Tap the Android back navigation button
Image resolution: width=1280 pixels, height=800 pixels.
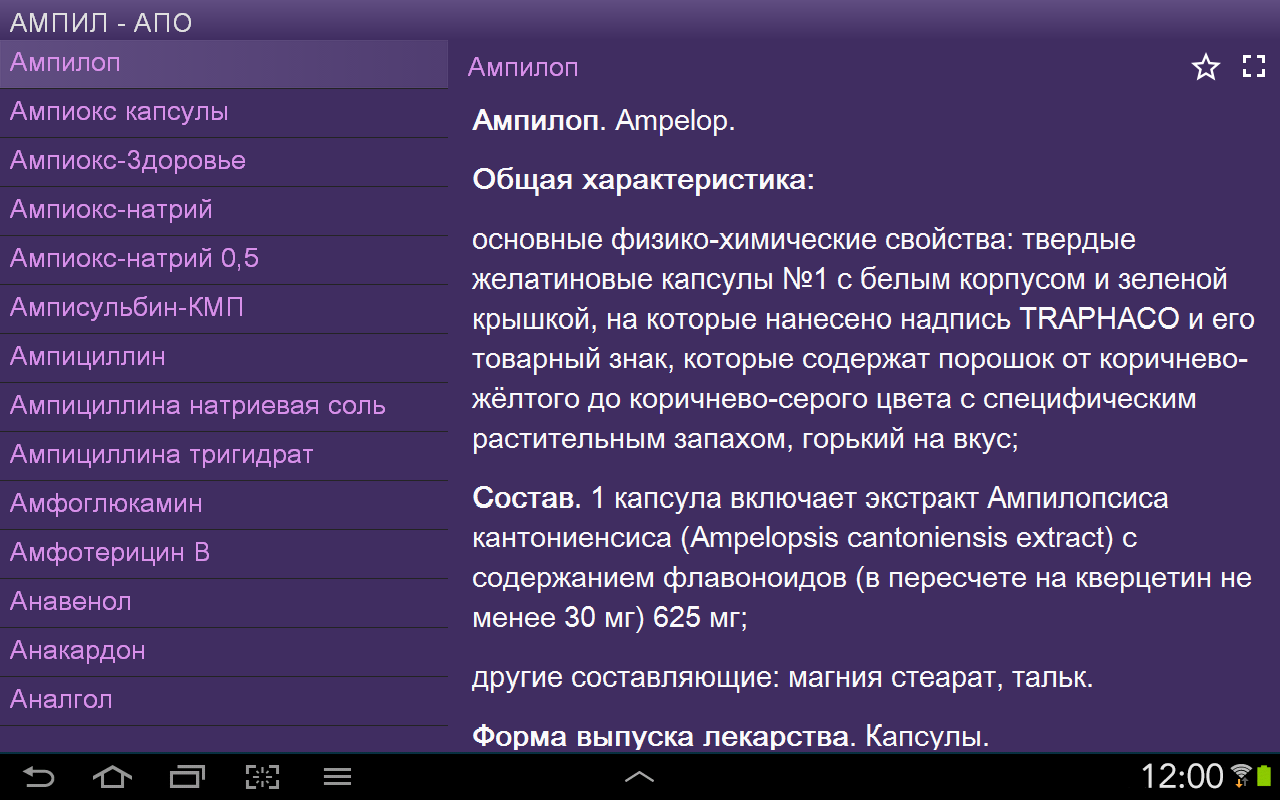[x=39, y=776]
